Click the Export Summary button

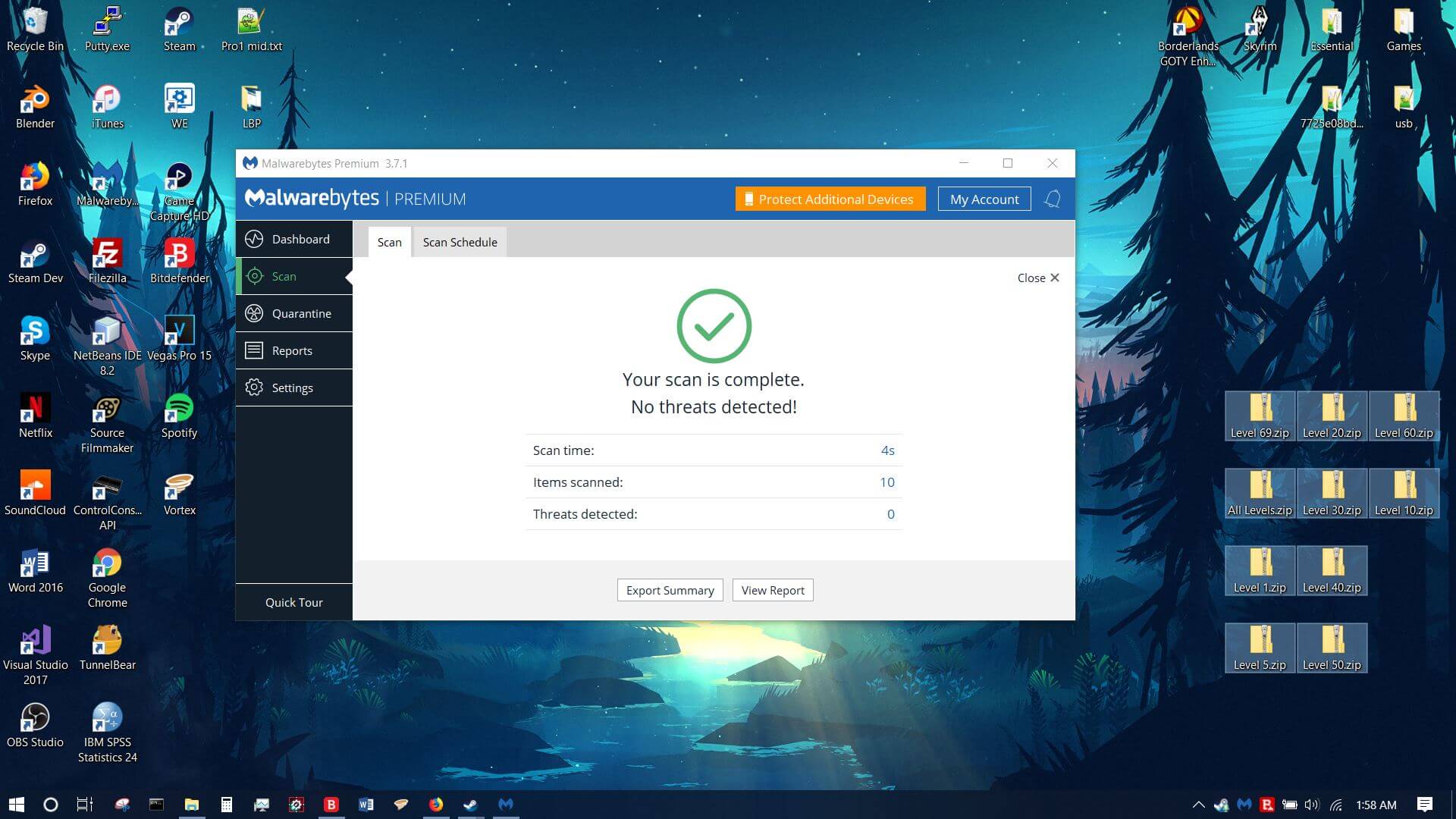(x=670, y=590)
